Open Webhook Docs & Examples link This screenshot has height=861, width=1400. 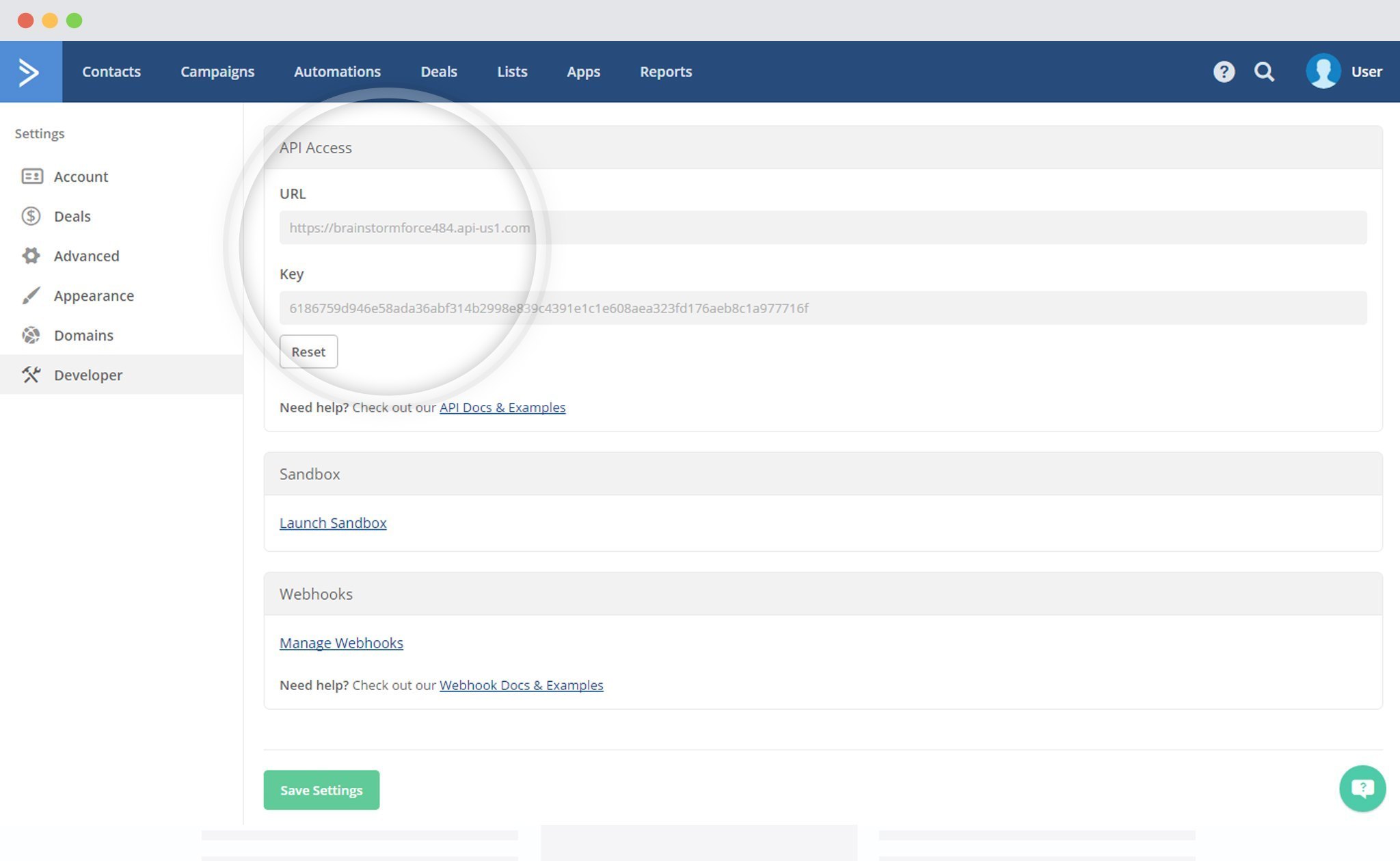(522, 685)
